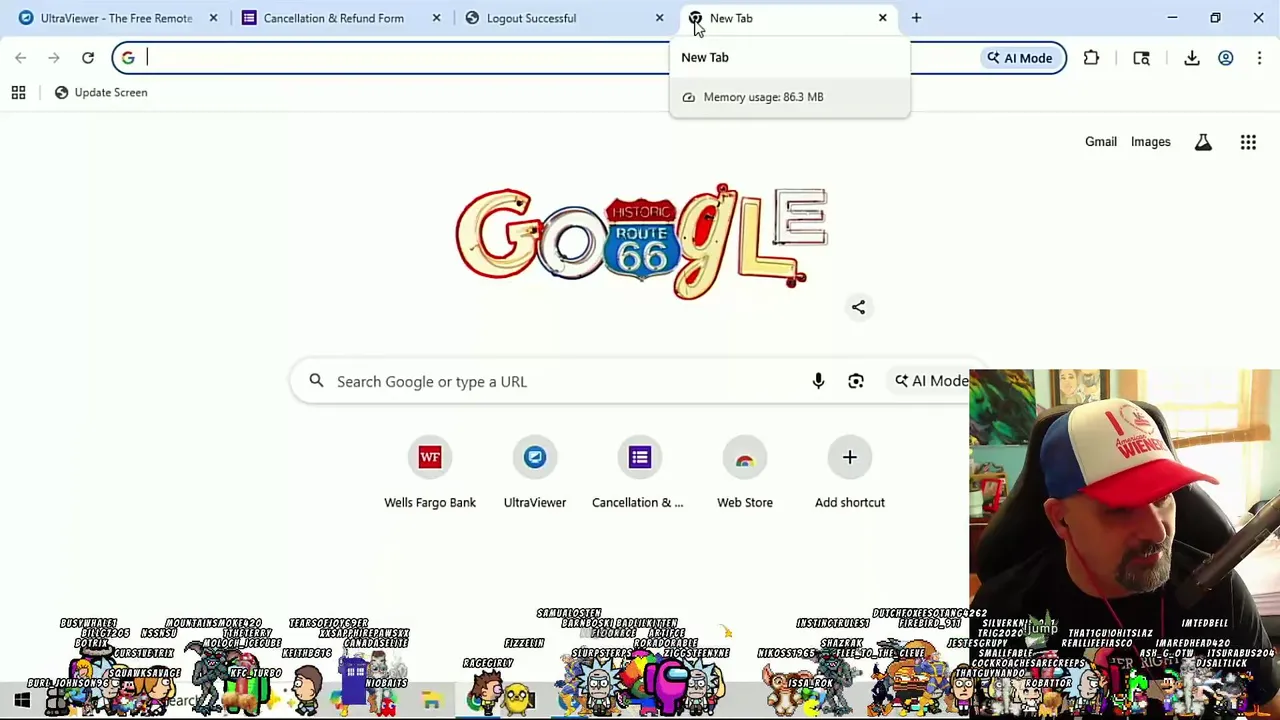
Task: Open the Google apps grid
Action: (x=1248, y=142)
